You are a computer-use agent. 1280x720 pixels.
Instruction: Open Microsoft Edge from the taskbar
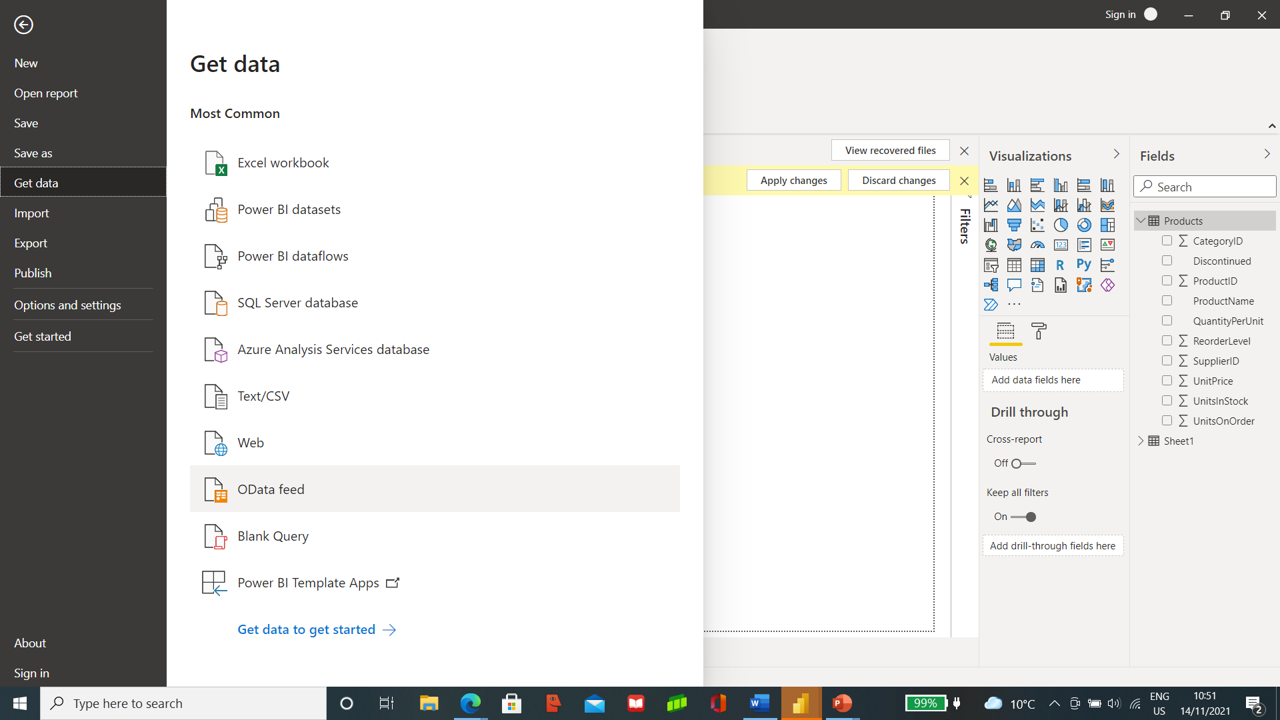(x=470, y=703)
